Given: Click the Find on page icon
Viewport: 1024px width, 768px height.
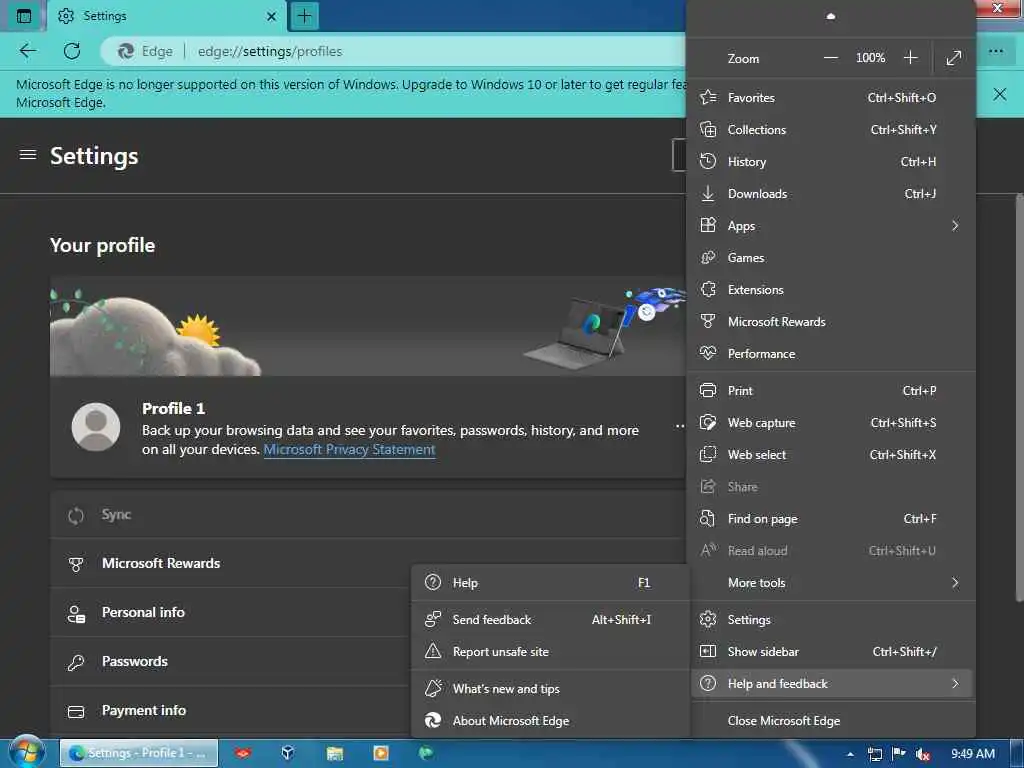Looking at the screenshot, I should click(x=708, y=519).
